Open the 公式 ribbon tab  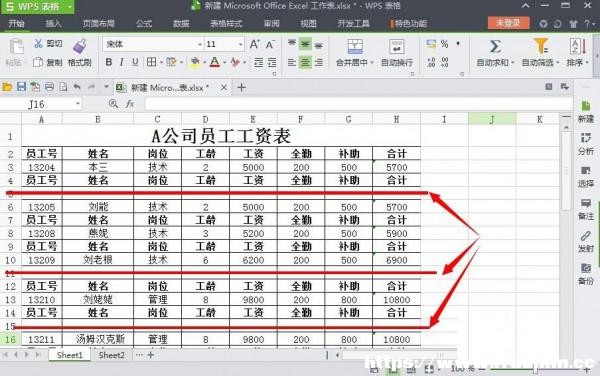pos(143,24)
